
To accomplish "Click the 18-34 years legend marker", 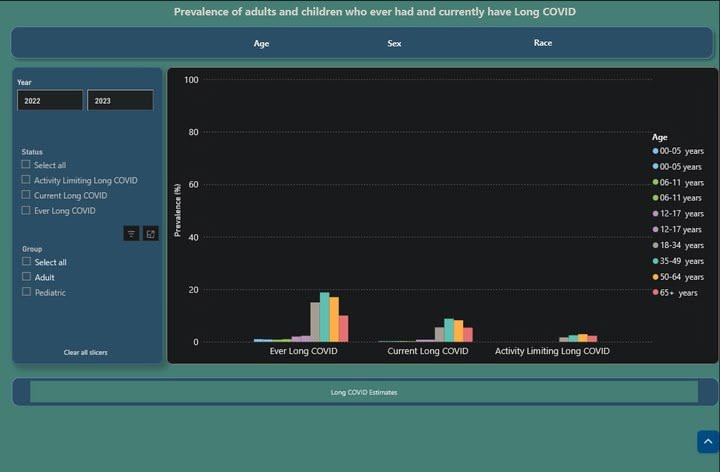I will tap(655, 245).
